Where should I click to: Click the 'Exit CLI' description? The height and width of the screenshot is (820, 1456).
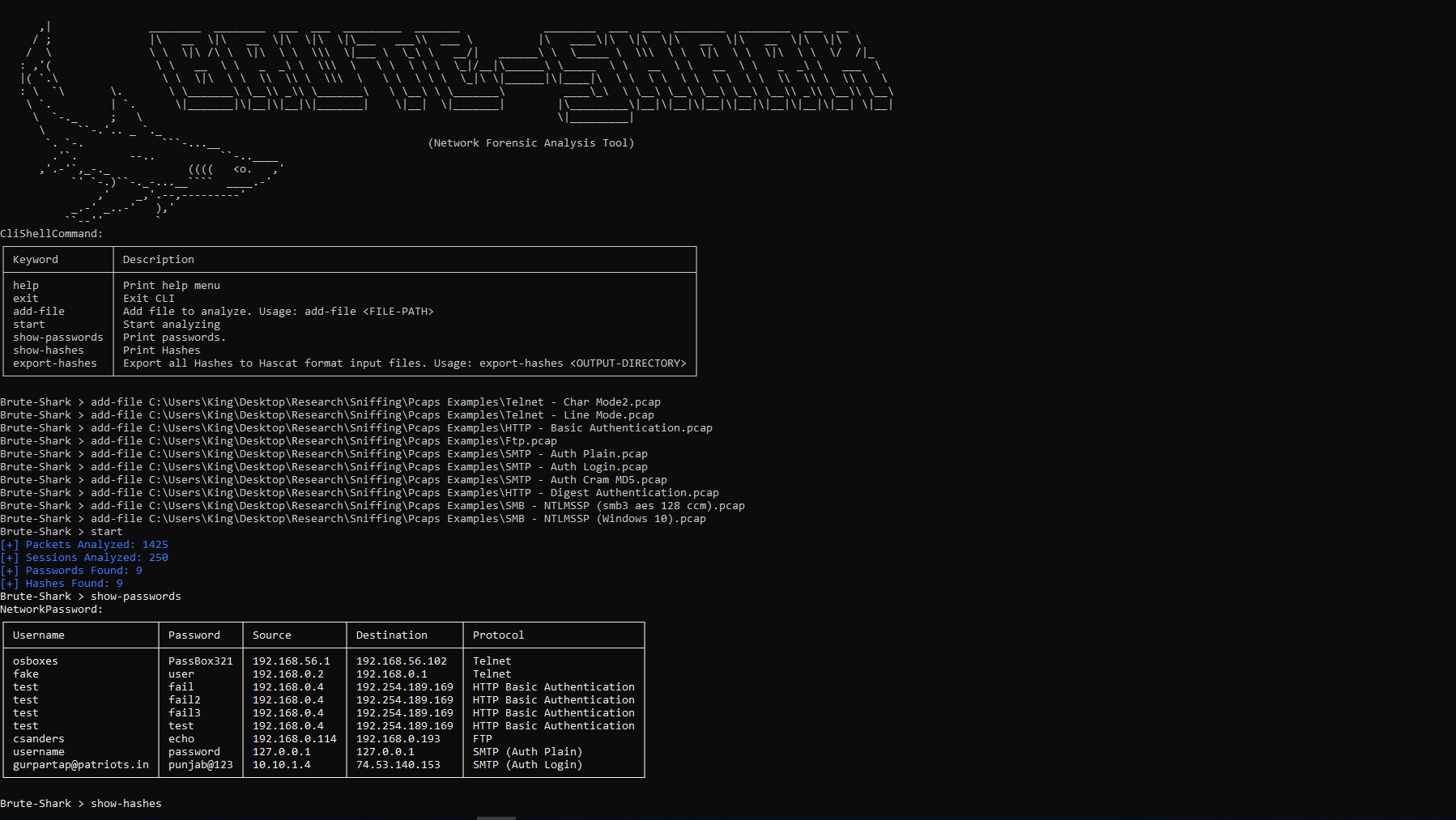[149, 299]
